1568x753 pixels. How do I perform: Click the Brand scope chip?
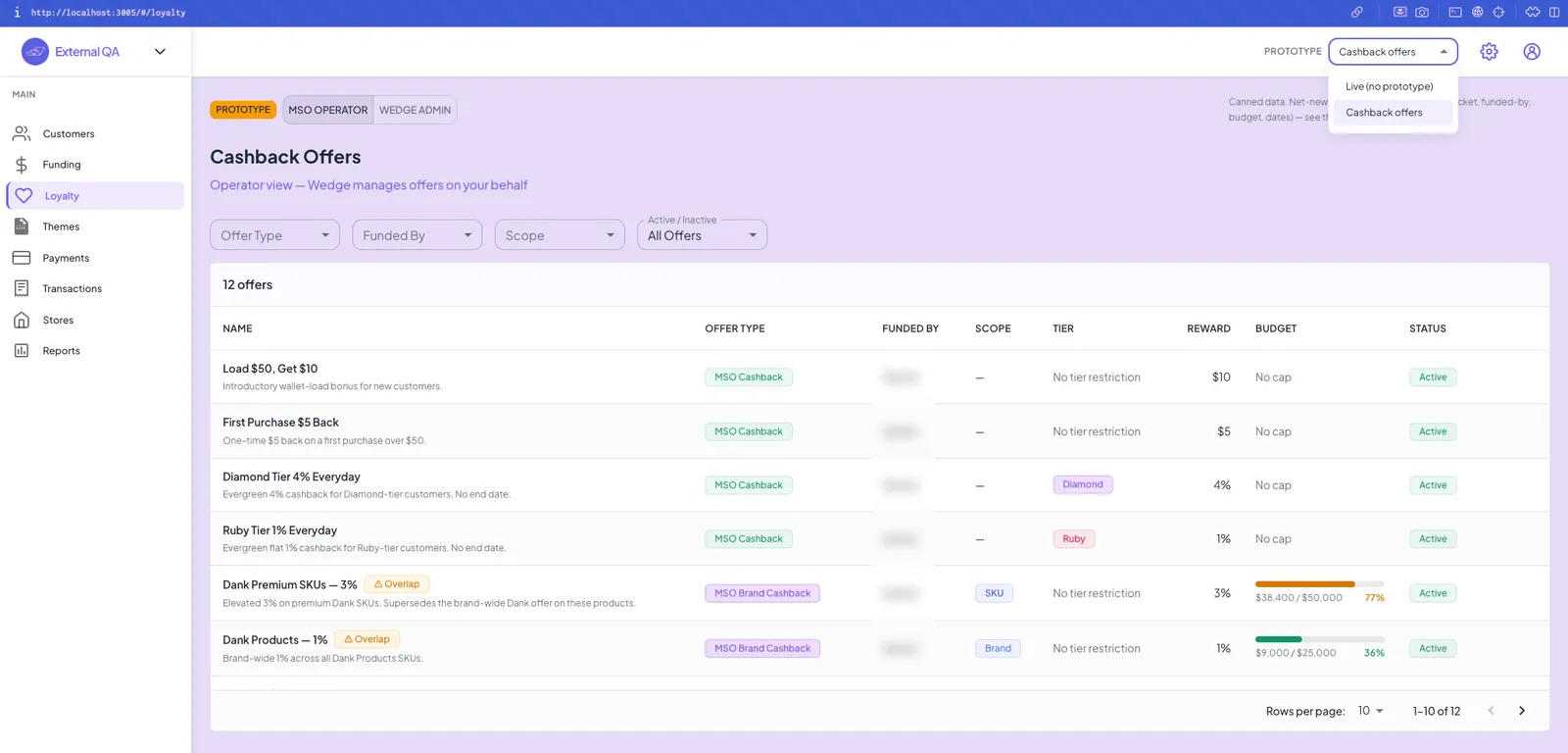pyautogui.click(x=998, y=648)
